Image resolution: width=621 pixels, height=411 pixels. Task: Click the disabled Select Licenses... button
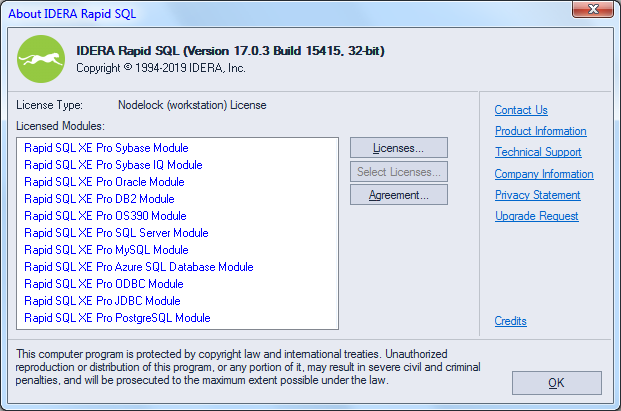[x=399, y=171]
